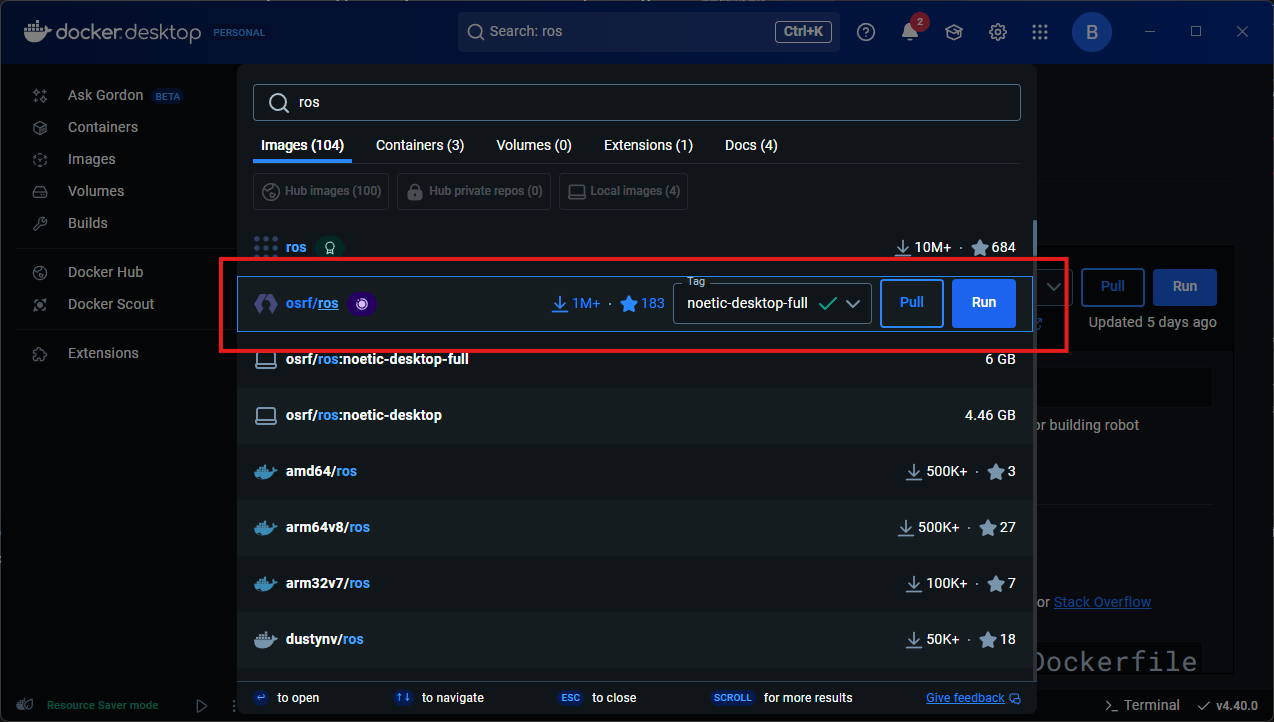
Task: Click the Resource Saver leaf icon
Action: pos(26,705)
